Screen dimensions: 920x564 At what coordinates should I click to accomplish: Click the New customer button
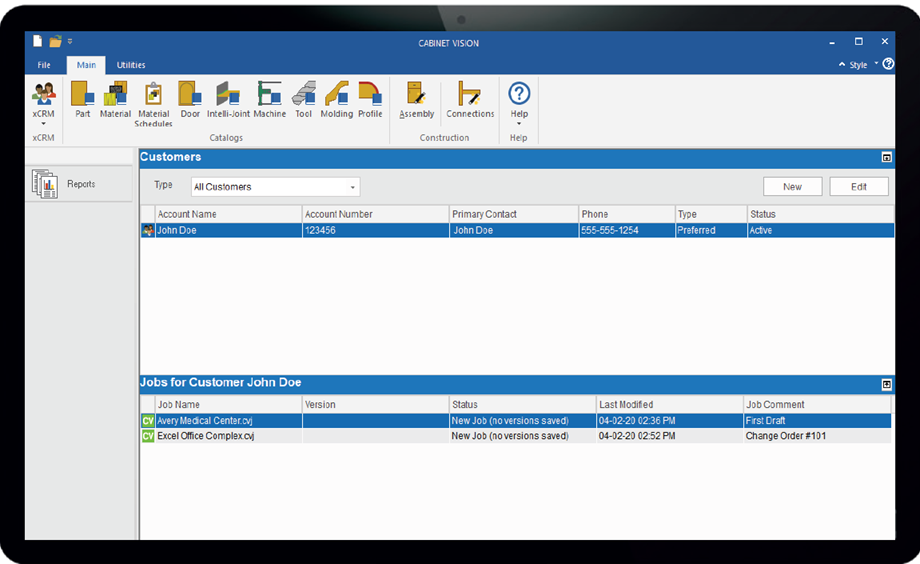[x=792, y=187]
